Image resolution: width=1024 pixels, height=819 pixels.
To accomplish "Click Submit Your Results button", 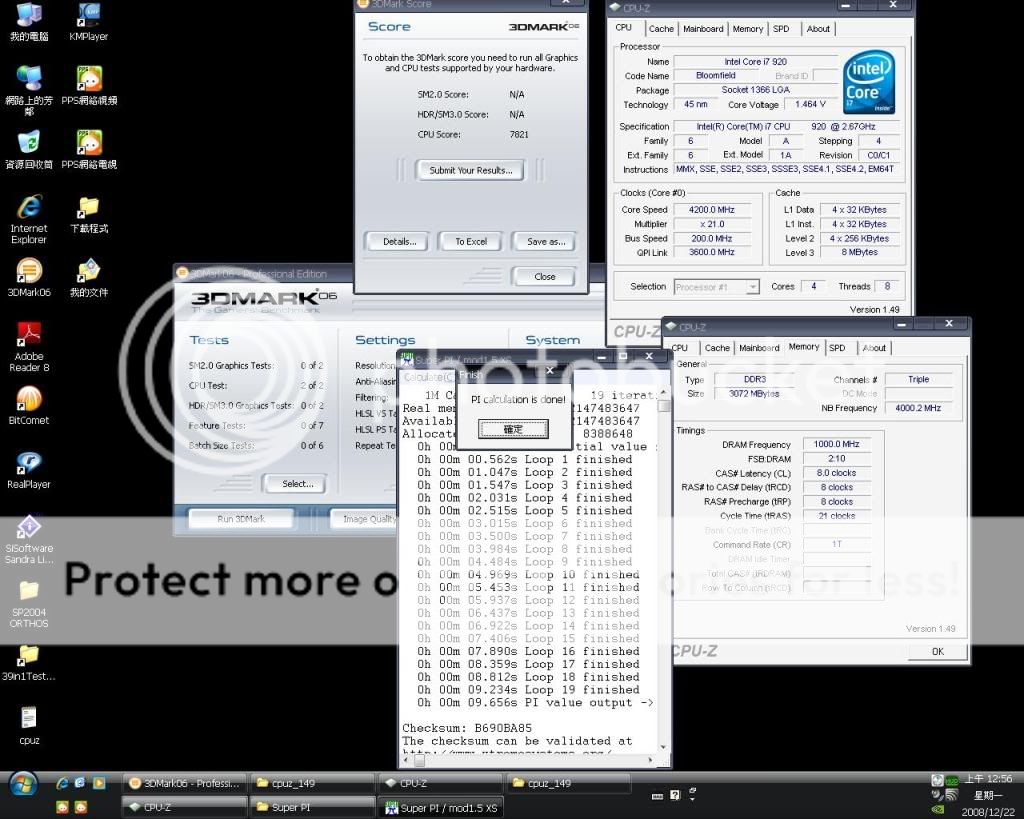I will tap(470, 171).
